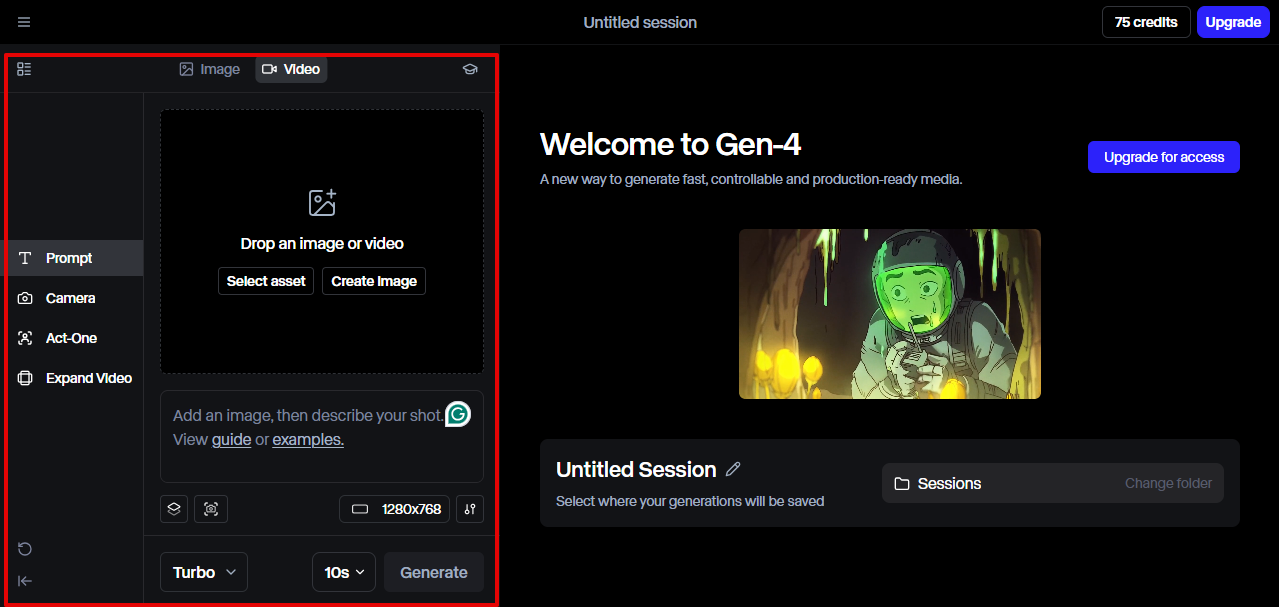This screenshot has width=1279, height=610.
Task: Click the graduation cap tutorials icon
Action: pos(470,69)
